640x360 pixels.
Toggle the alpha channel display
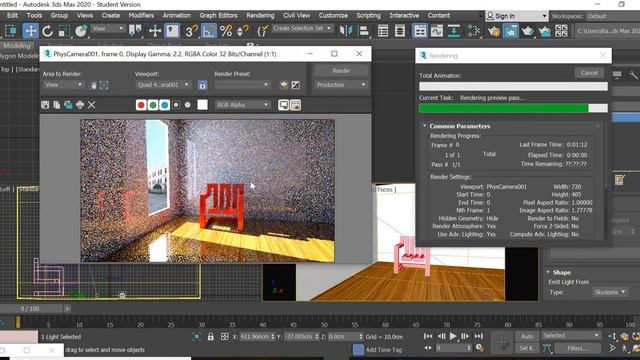click(x=176, y=105)
